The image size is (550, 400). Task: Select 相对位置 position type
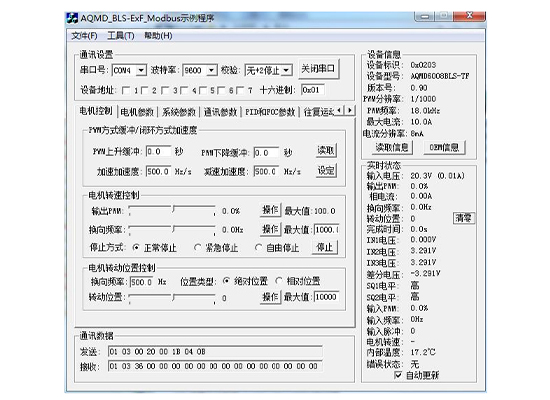click(279, 281)
